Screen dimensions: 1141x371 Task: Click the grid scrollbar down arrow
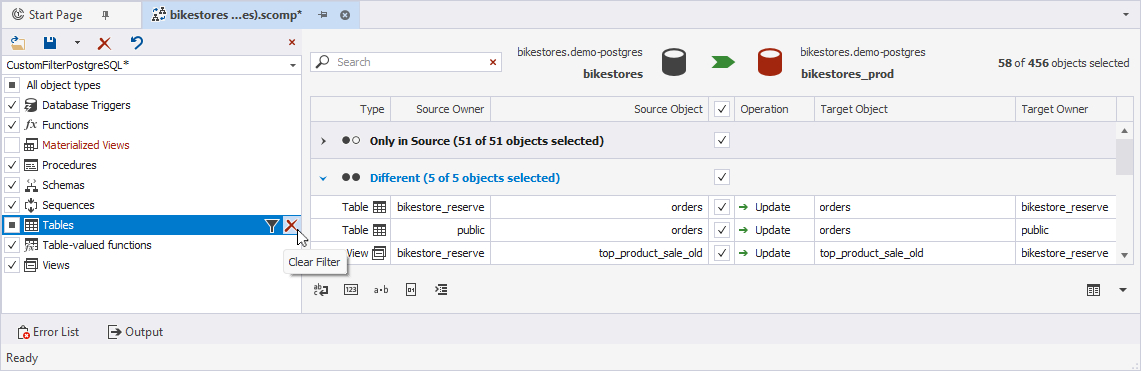[x=1124, y=255]
